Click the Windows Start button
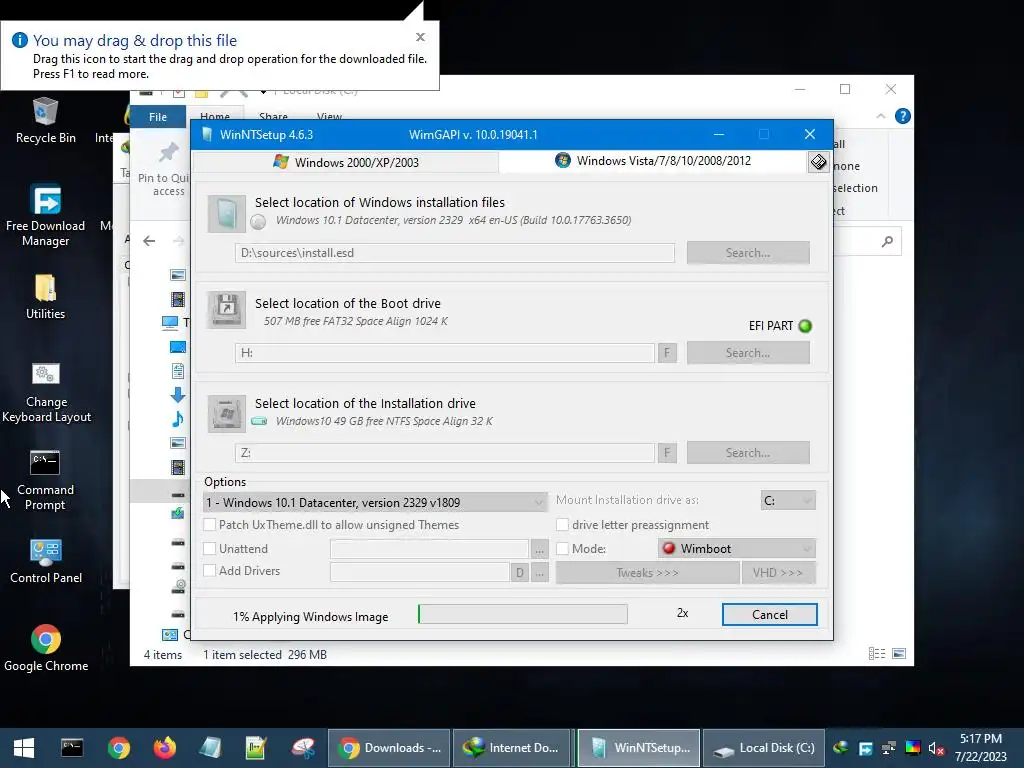Screen dimensions: 1024x768 tap(24, 748)
